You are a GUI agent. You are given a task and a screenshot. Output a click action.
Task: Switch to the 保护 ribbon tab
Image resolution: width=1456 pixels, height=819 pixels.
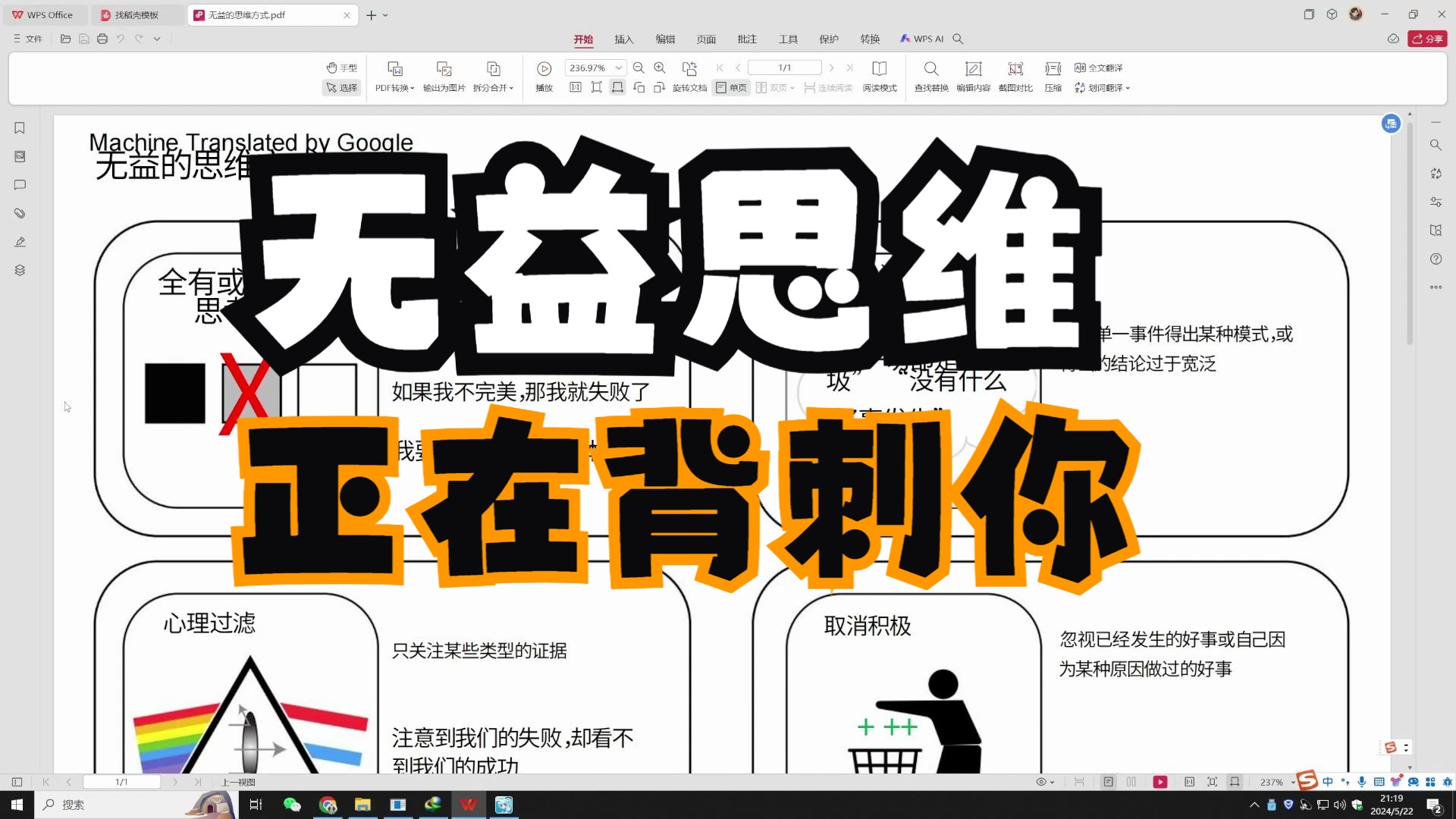tap(829, 39)
